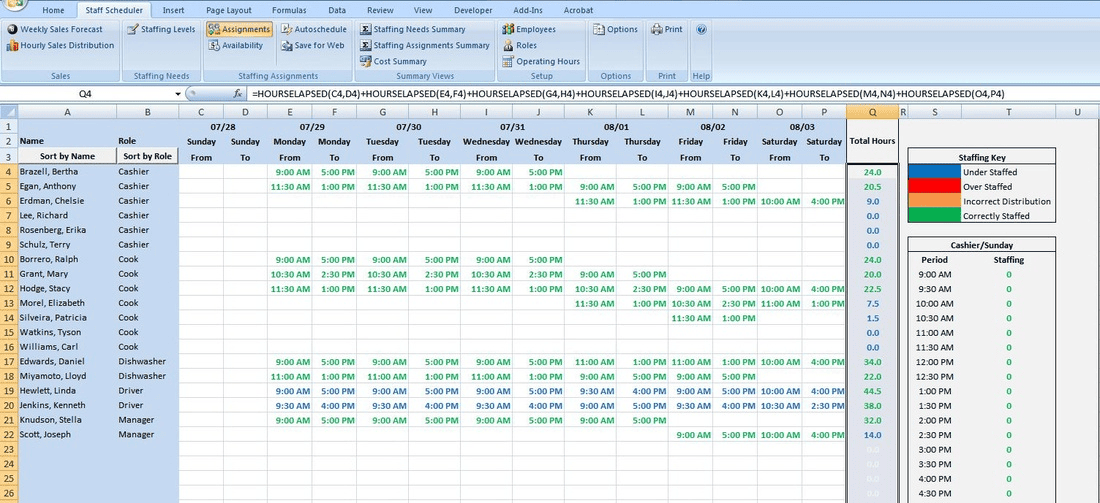Select total hours value 20.5

[x=872, y=187]
